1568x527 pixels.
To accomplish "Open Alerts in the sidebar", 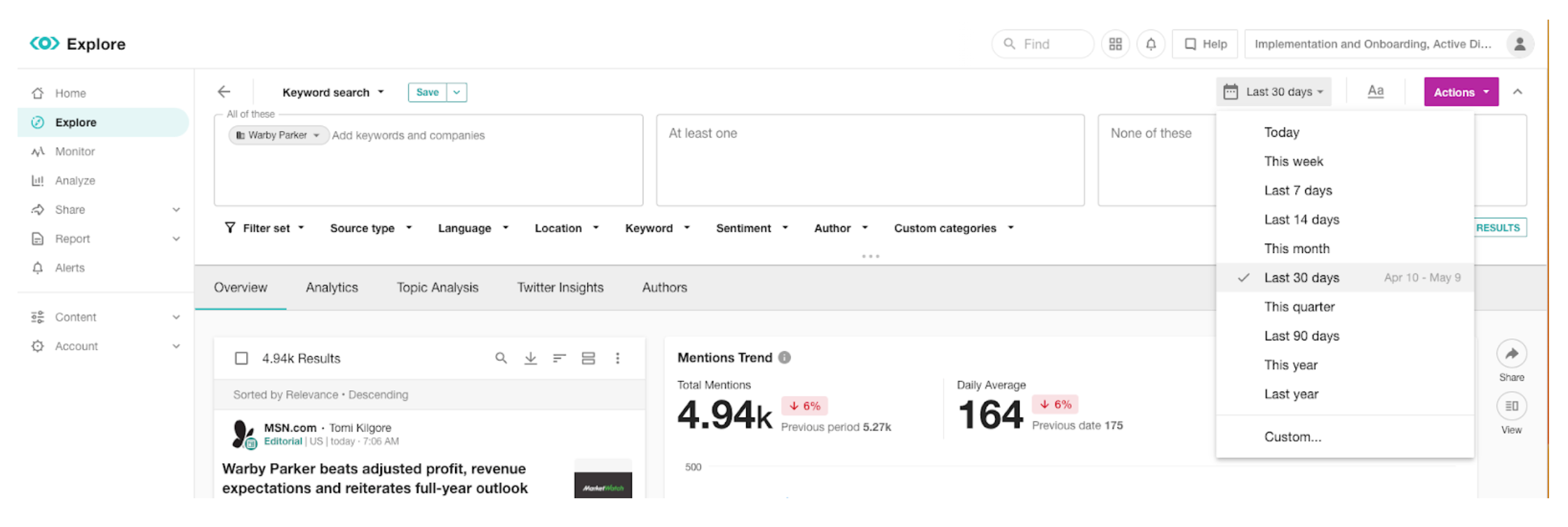I will 69,268.
